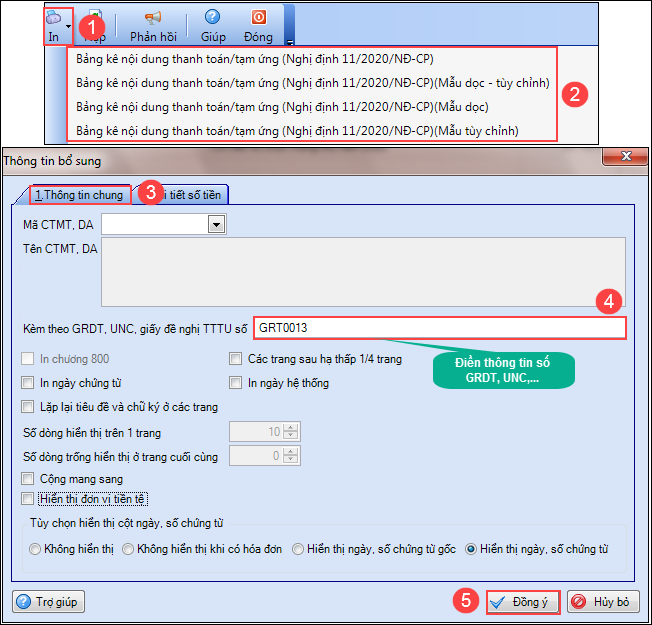Increase Số dòng hiển thị trên 1 trang

pos(291,427)
